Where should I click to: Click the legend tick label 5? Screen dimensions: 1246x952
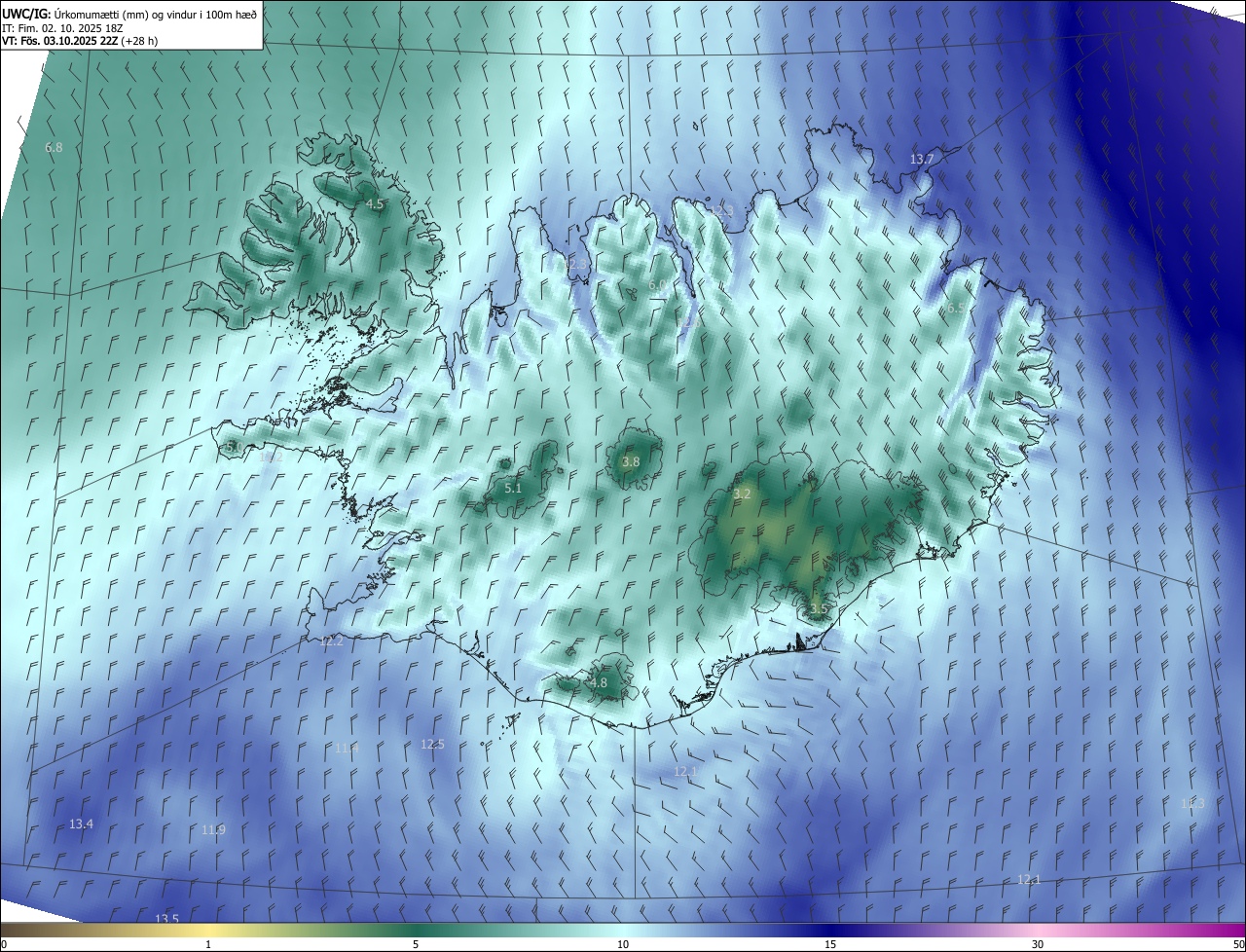[416, 944]
